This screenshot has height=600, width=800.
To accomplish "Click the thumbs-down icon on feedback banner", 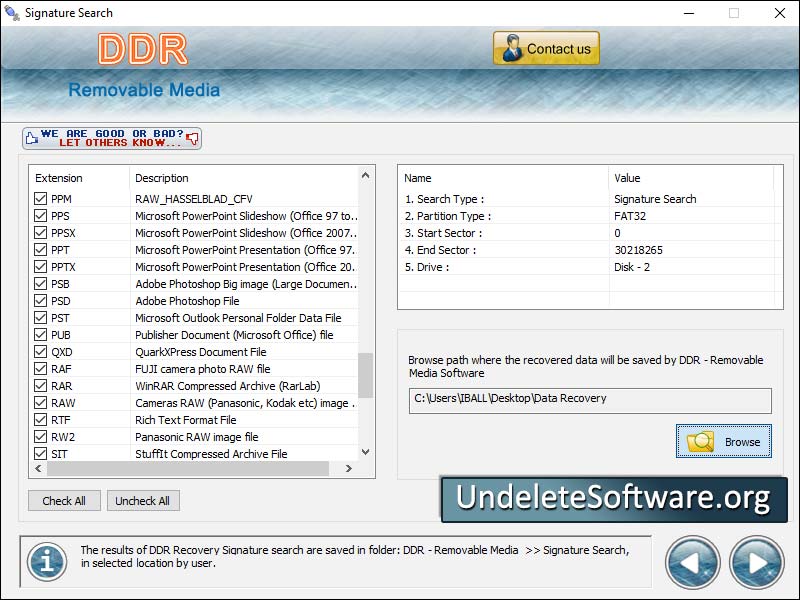I will coord(192,138).
